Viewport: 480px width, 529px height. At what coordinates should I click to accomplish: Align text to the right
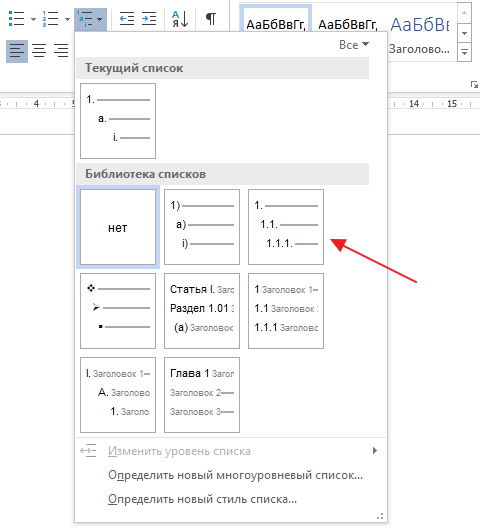[61, 51]
